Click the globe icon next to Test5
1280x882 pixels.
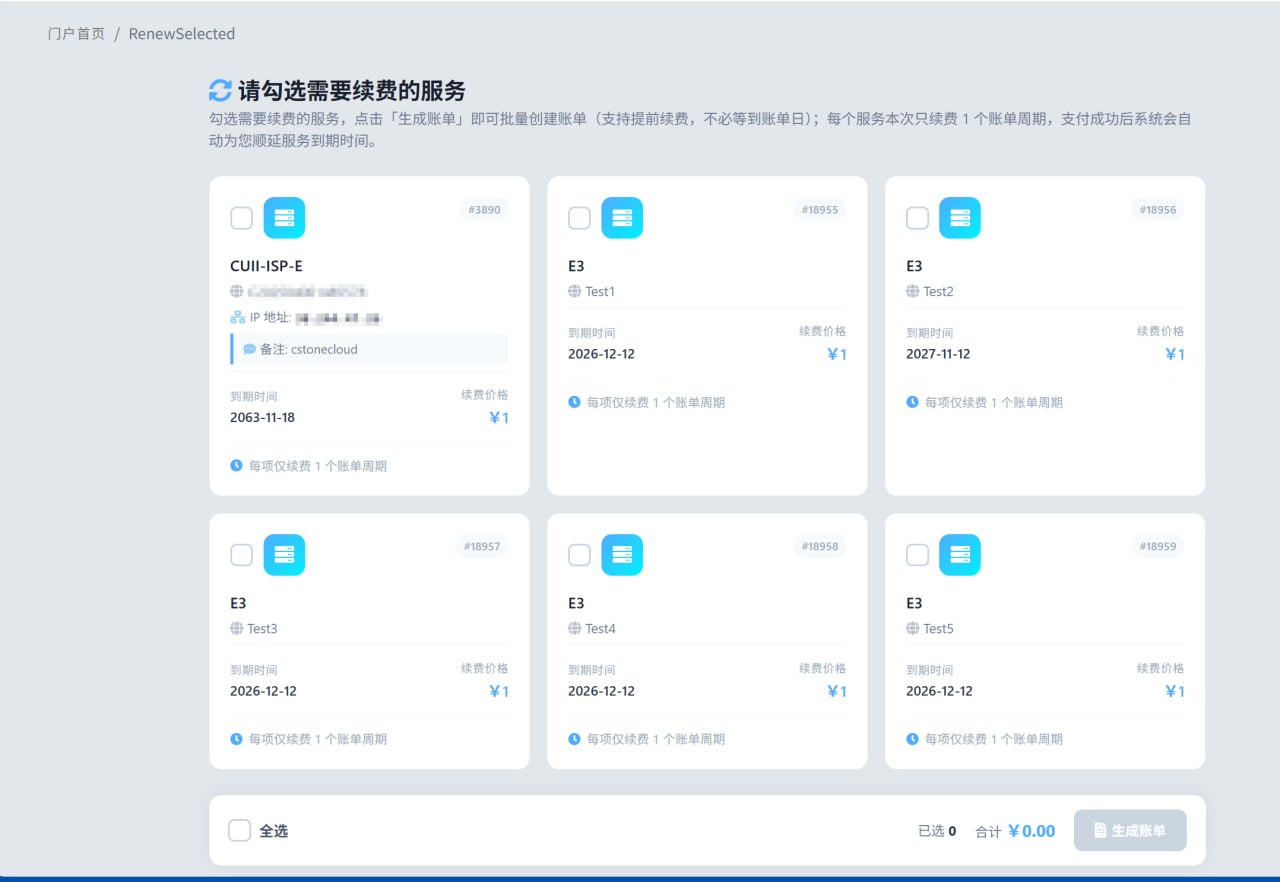click(x=912, y=629)
